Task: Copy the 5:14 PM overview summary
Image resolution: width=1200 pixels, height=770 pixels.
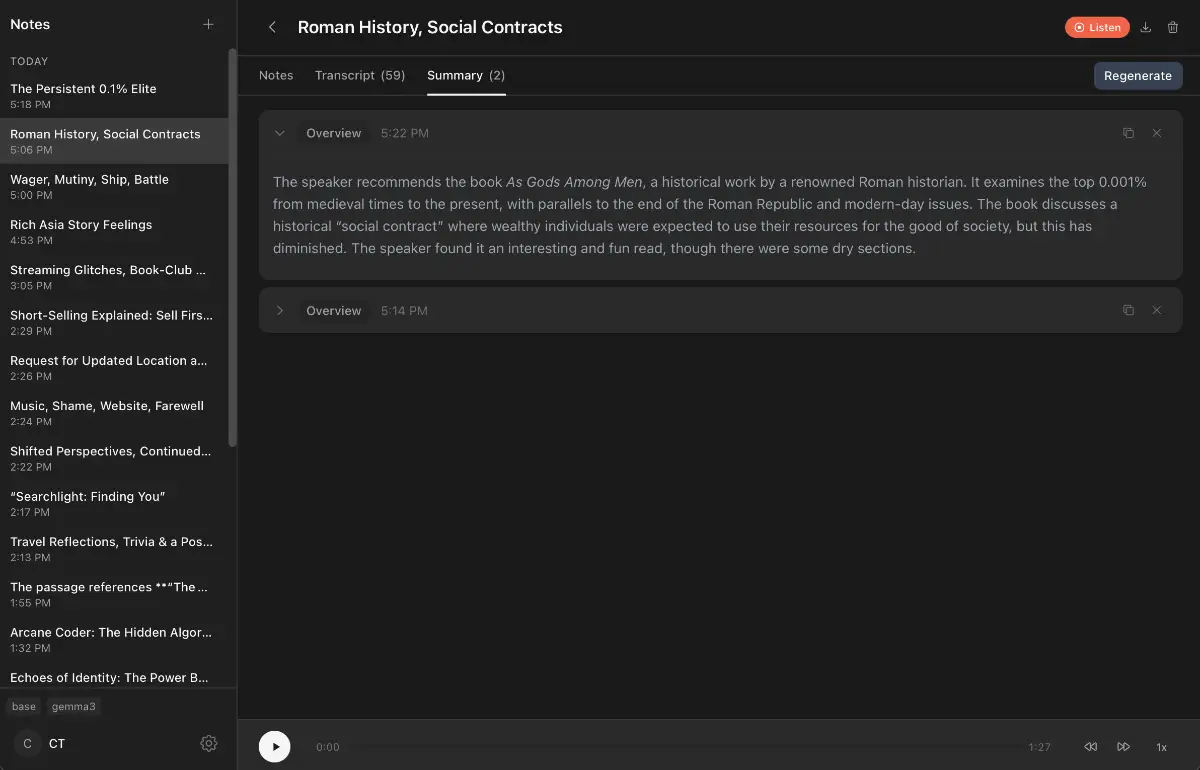Action: (x=1128, y=311)
